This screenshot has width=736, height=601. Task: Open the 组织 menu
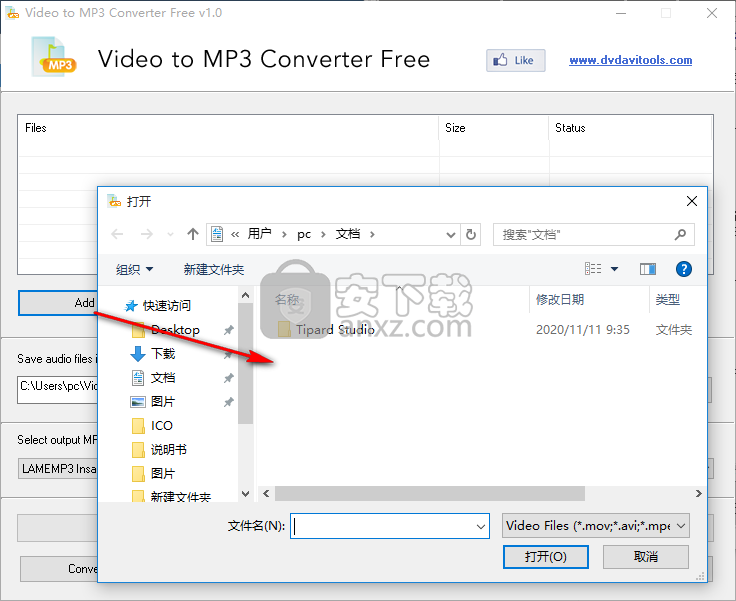pyautogui.click(x=134, y=270)
